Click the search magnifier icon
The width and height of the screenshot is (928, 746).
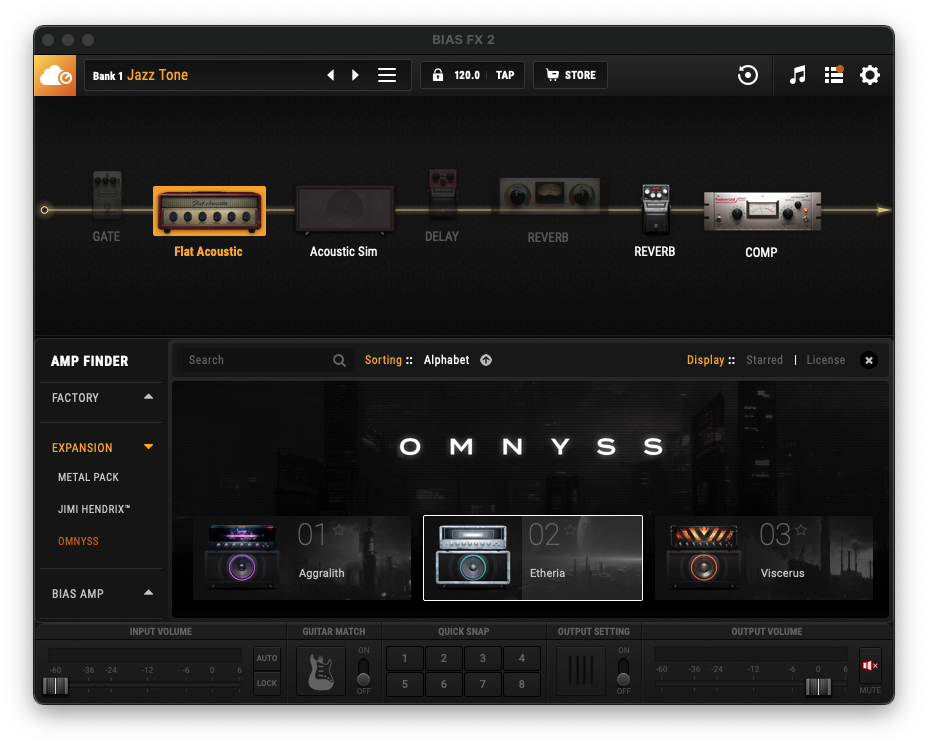tap(339, 360)
